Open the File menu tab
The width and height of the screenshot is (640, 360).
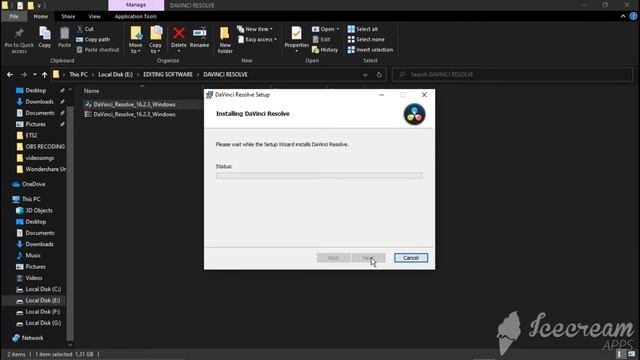14,16
